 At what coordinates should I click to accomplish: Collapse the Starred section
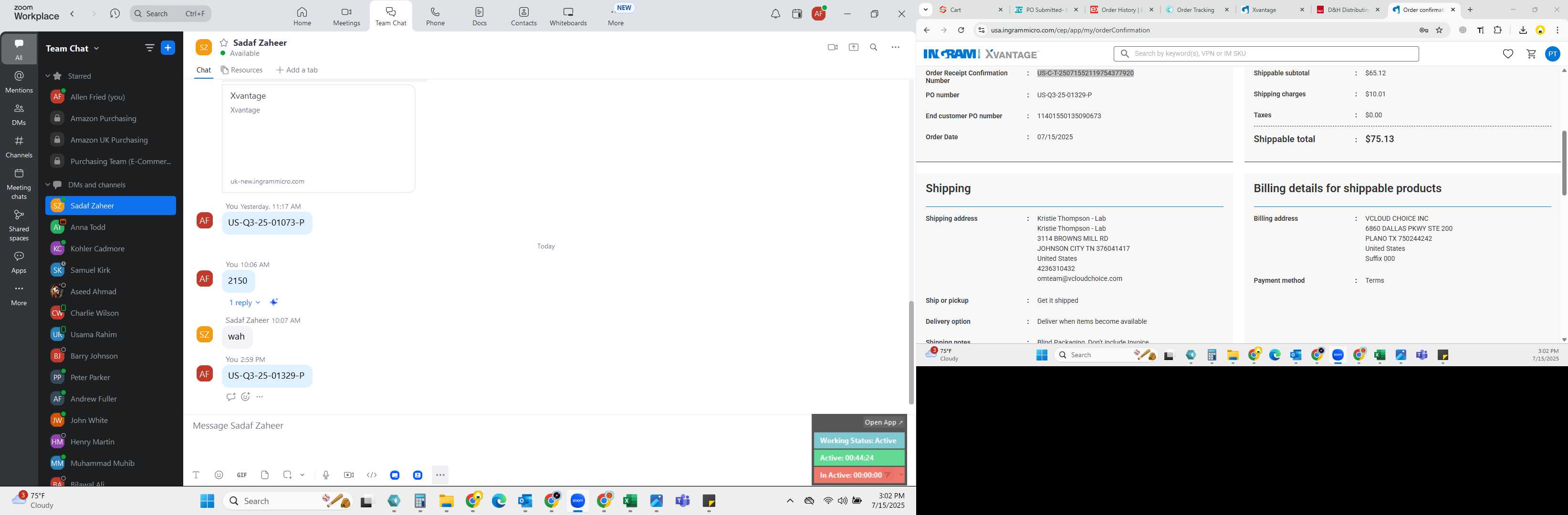(47, 76)
